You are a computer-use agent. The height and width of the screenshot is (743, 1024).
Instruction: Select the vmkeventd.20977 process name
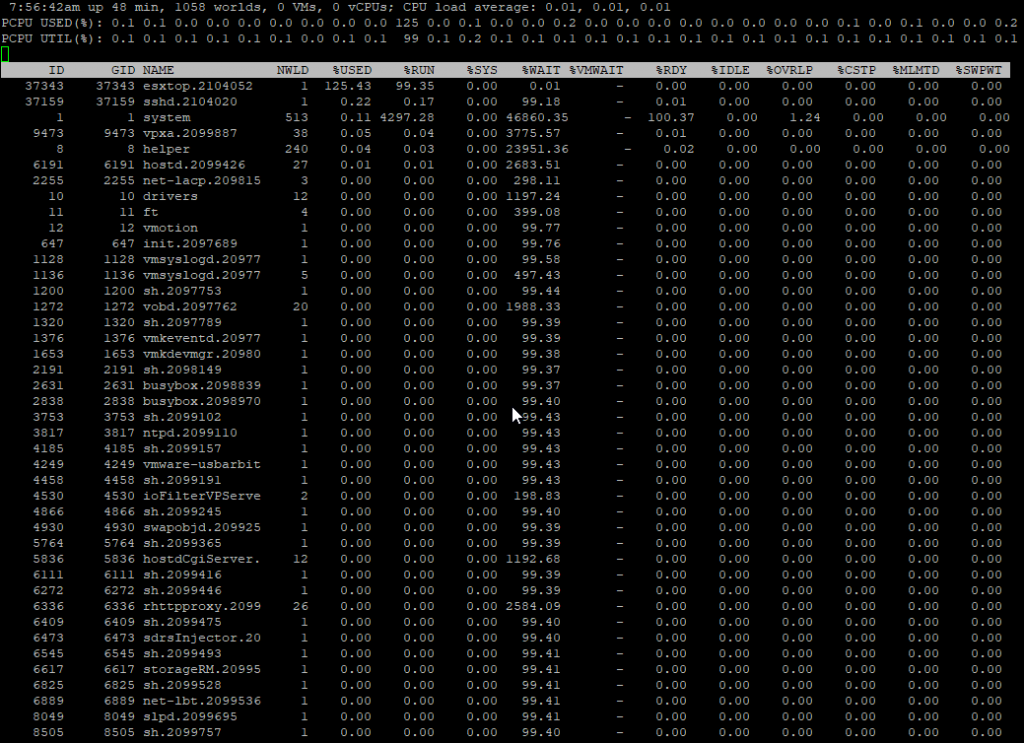[202, 338]
